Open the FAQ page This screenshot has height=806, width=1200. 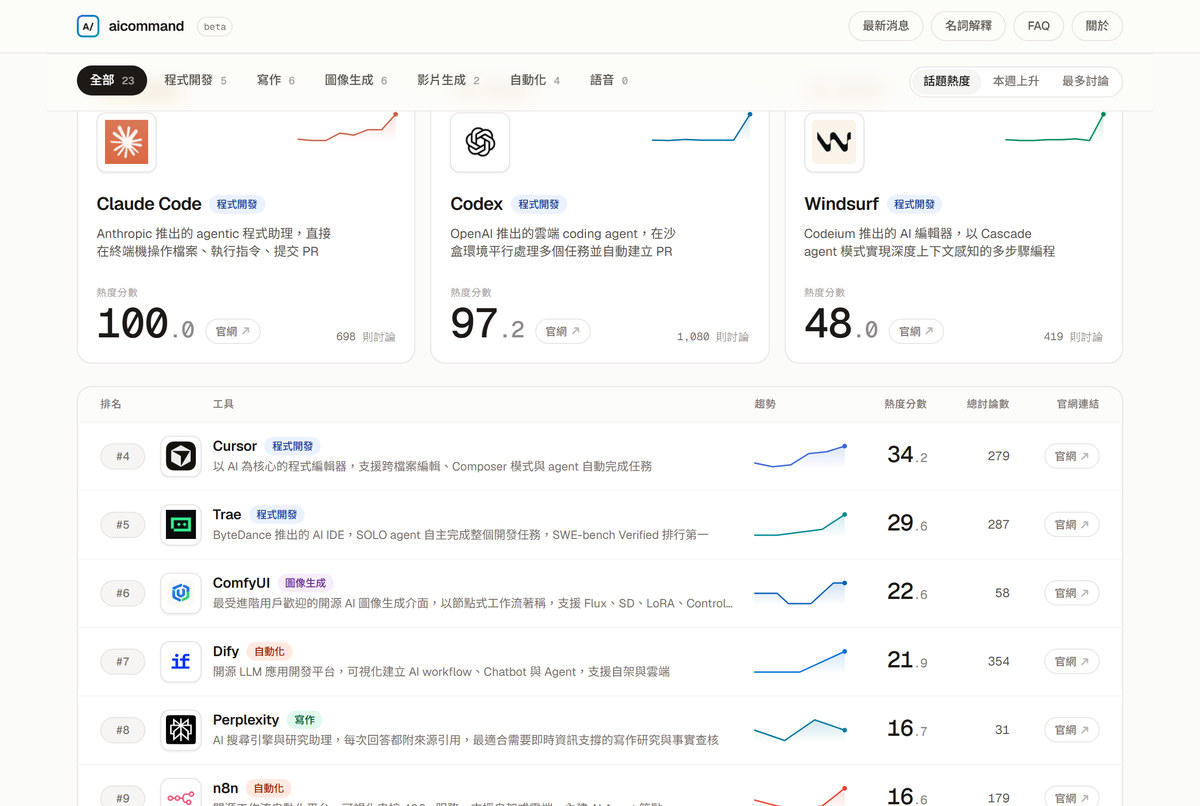coord(1039,26)
